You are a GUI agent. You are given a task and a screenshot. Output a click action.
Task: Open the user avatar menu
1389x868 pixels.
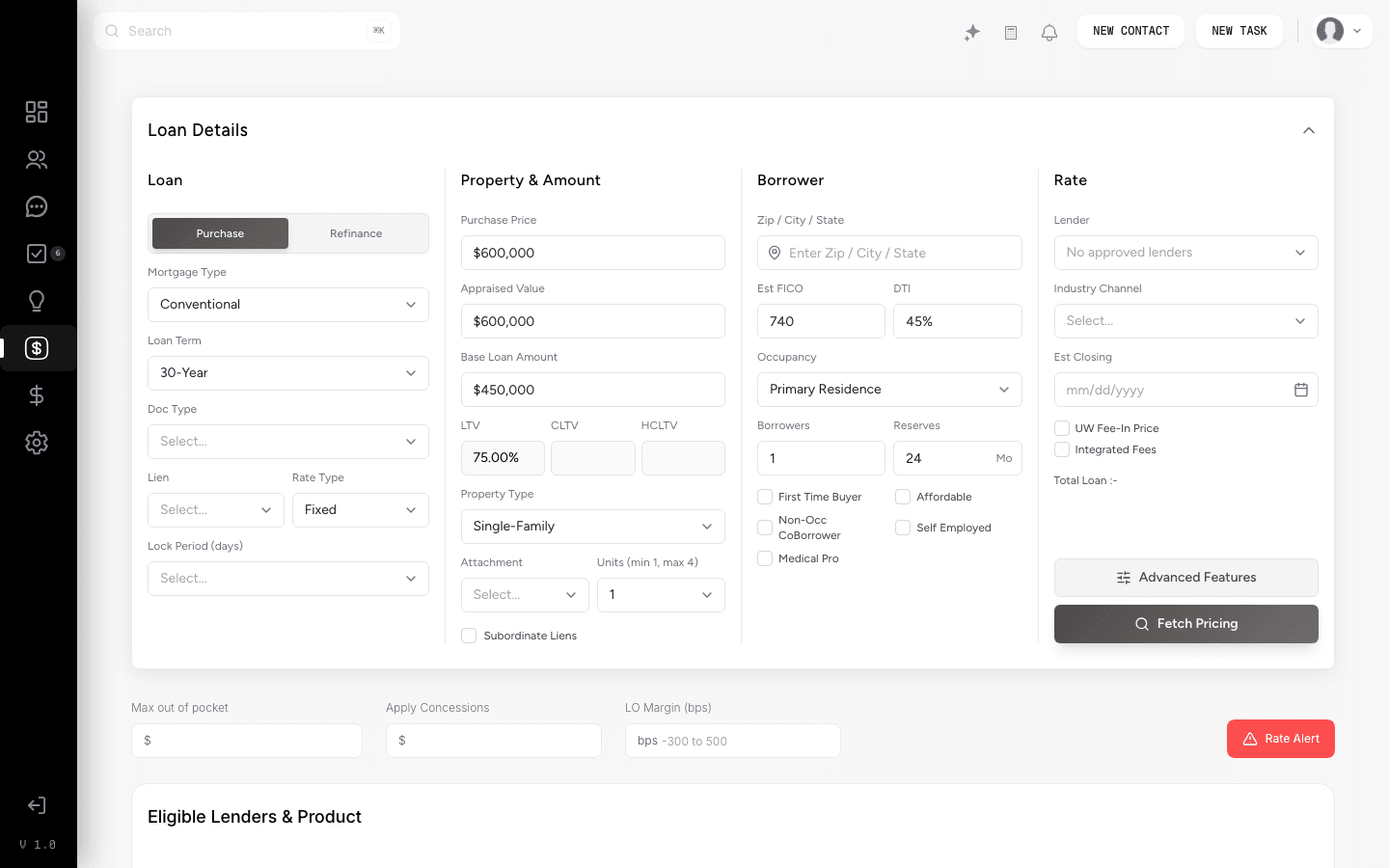[x=1343, y=31]
